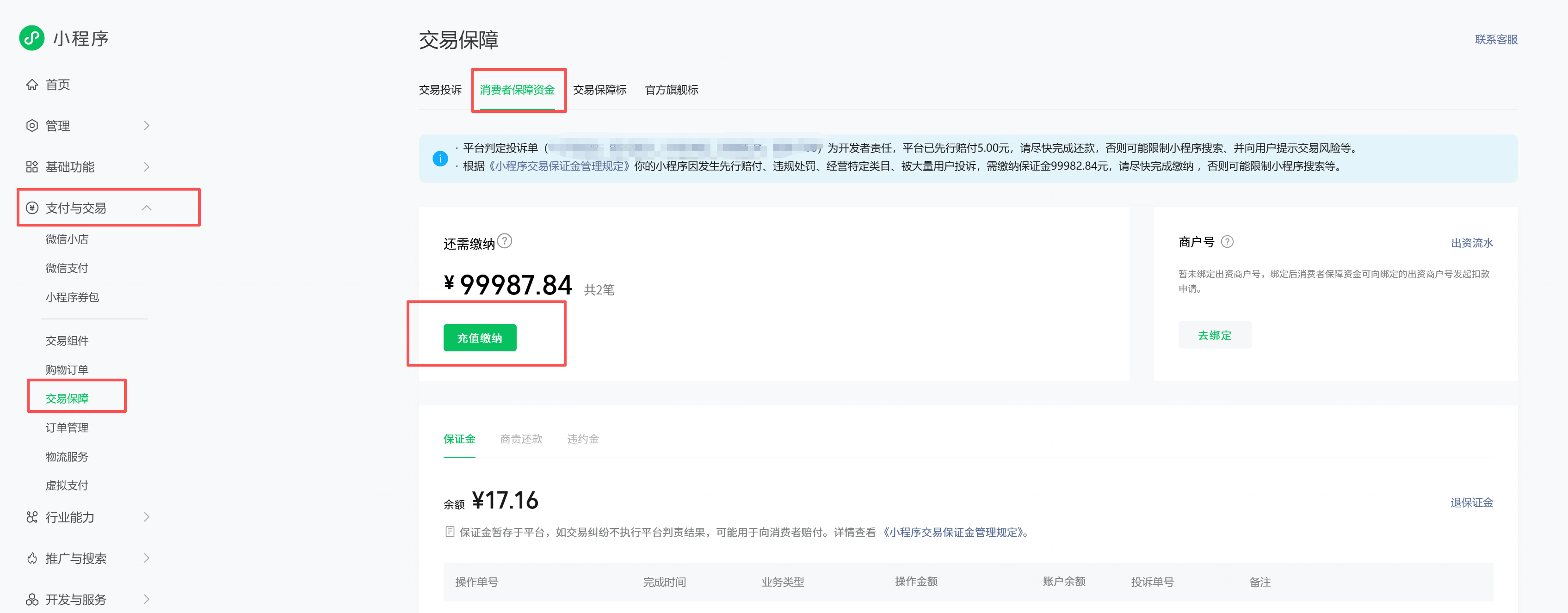This screenshot has height=613, width=1568.
Task: Click the hexagon 管理 sidebar icon
Action: coord(31,125)
